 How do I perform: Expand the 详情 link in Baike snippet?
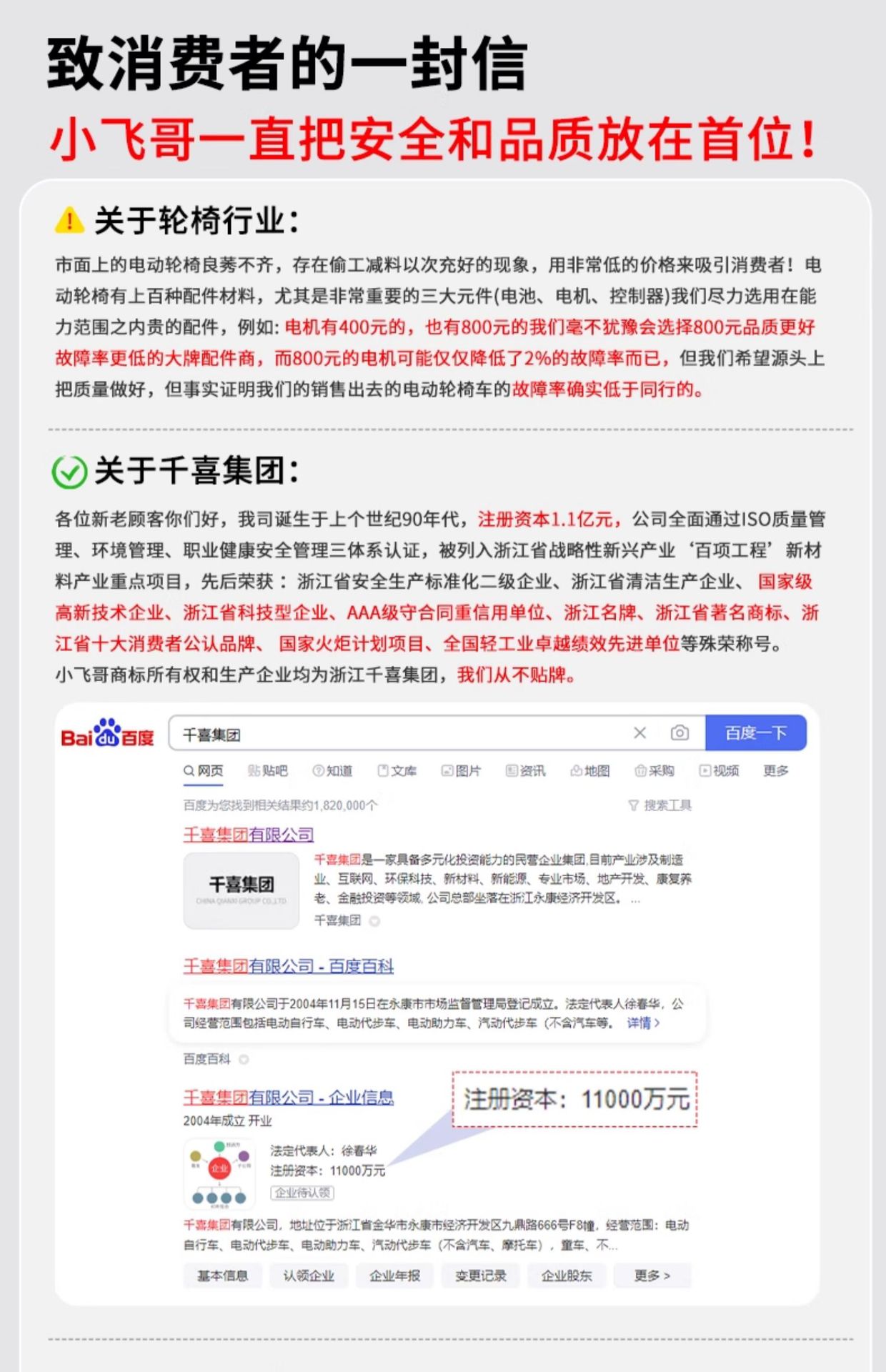click(x=643, y=1023)
